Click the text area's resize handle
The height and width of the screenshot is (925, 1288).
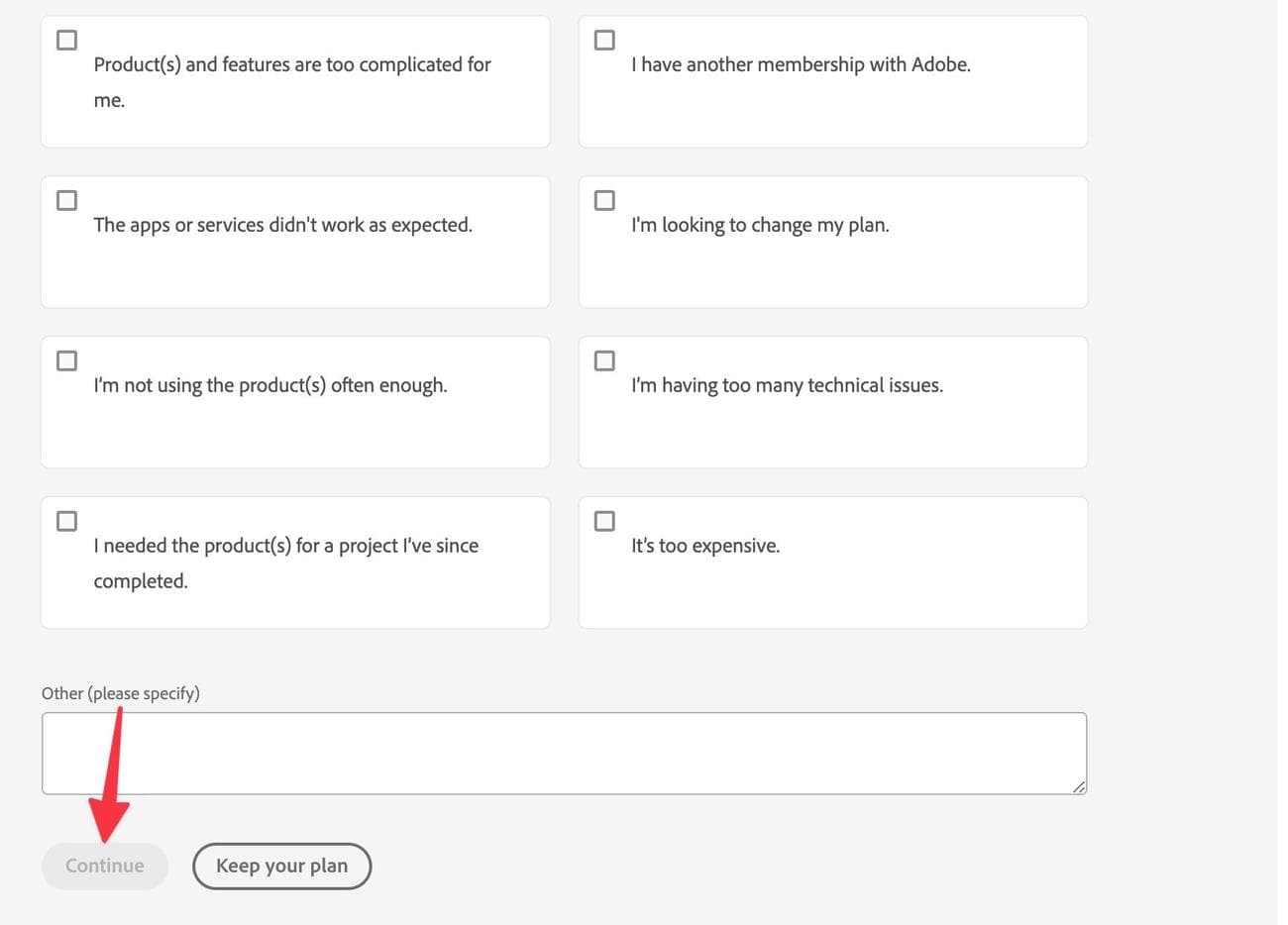[x=1079, y=786]
